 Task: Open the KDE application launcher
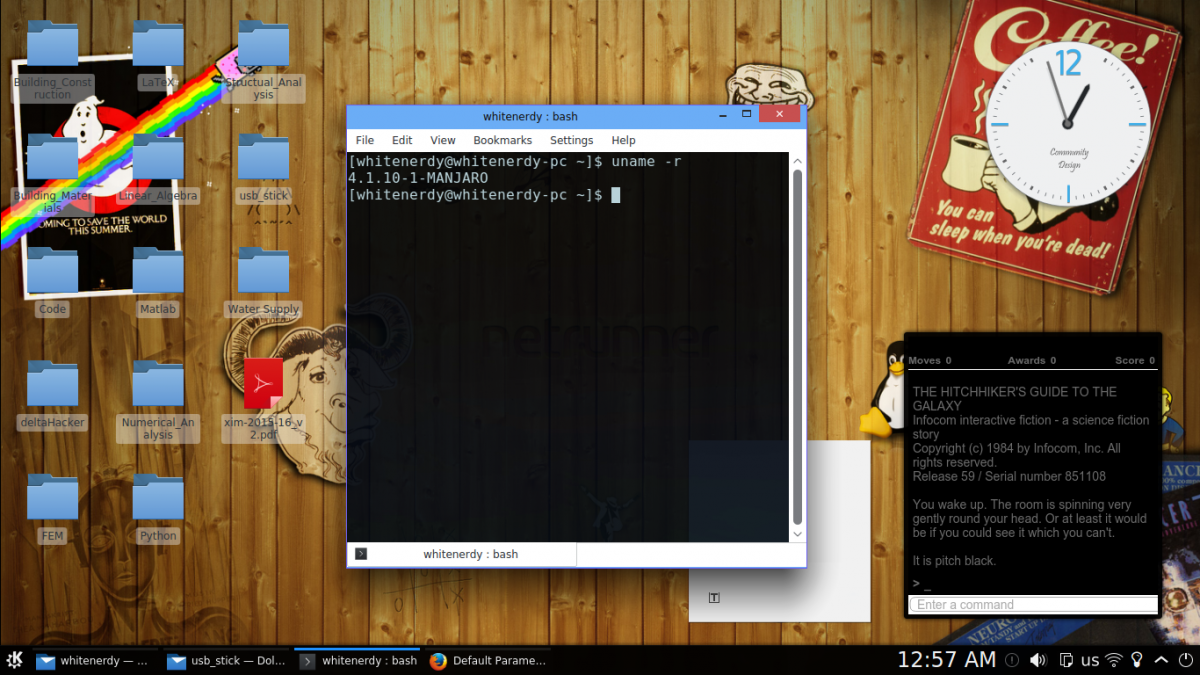tap(15, 660)
